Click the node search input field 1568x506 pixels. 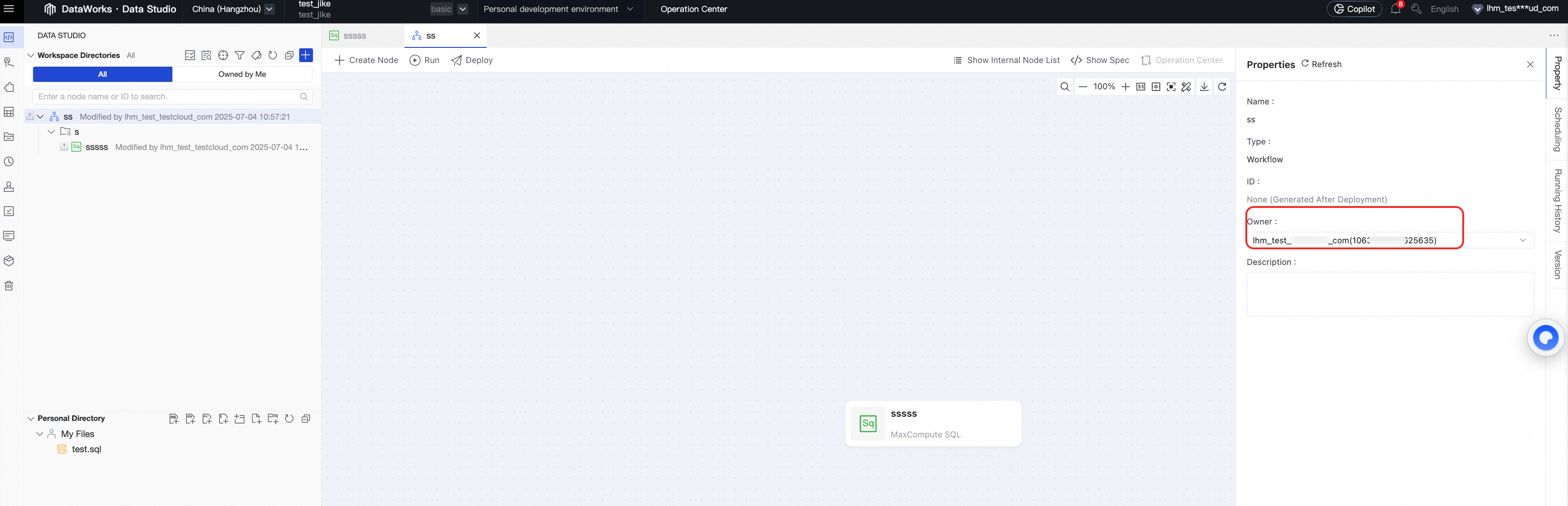(172, 96)
